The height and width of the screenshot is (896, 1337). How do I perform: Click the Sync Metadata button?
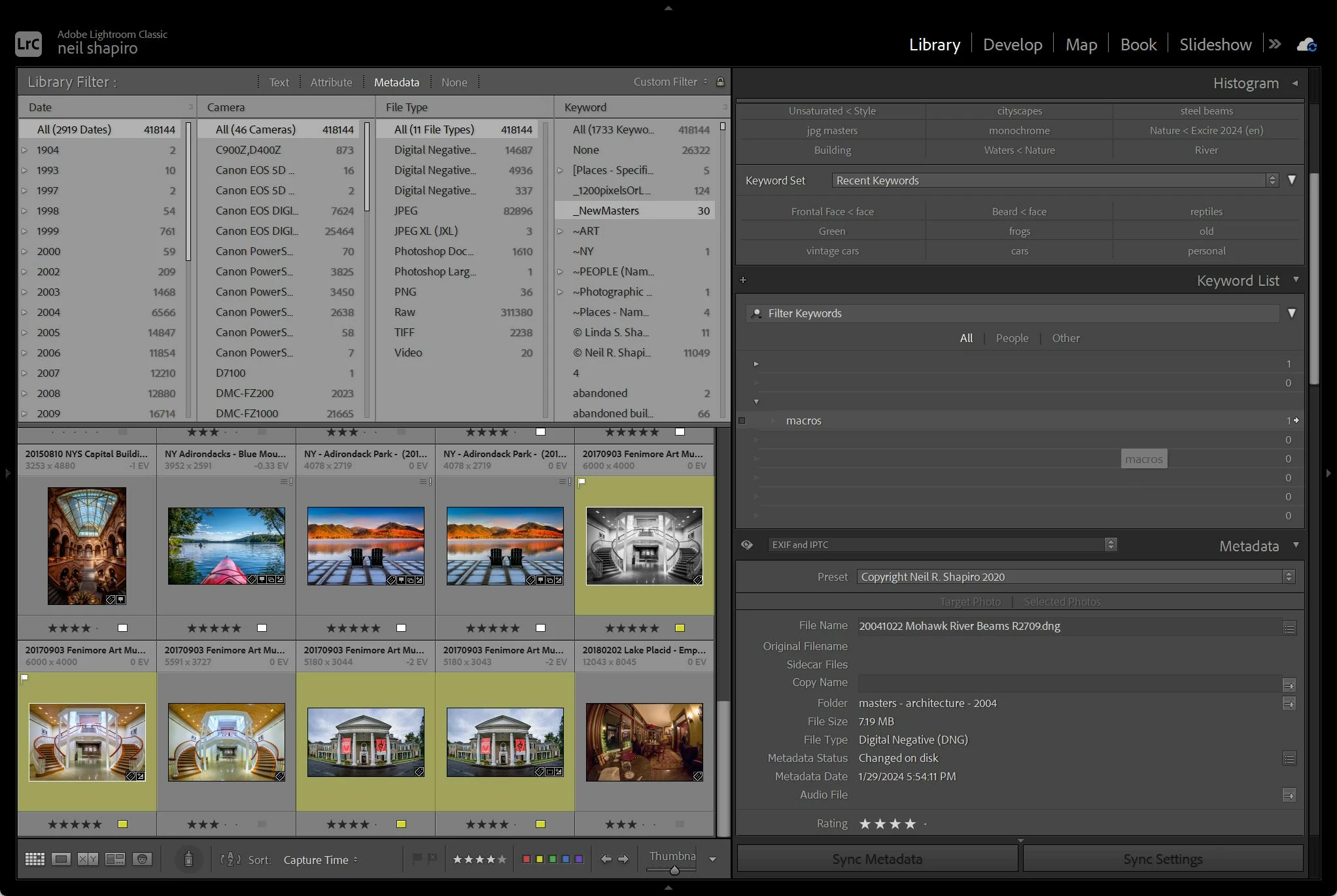click(x=877, y=859)
